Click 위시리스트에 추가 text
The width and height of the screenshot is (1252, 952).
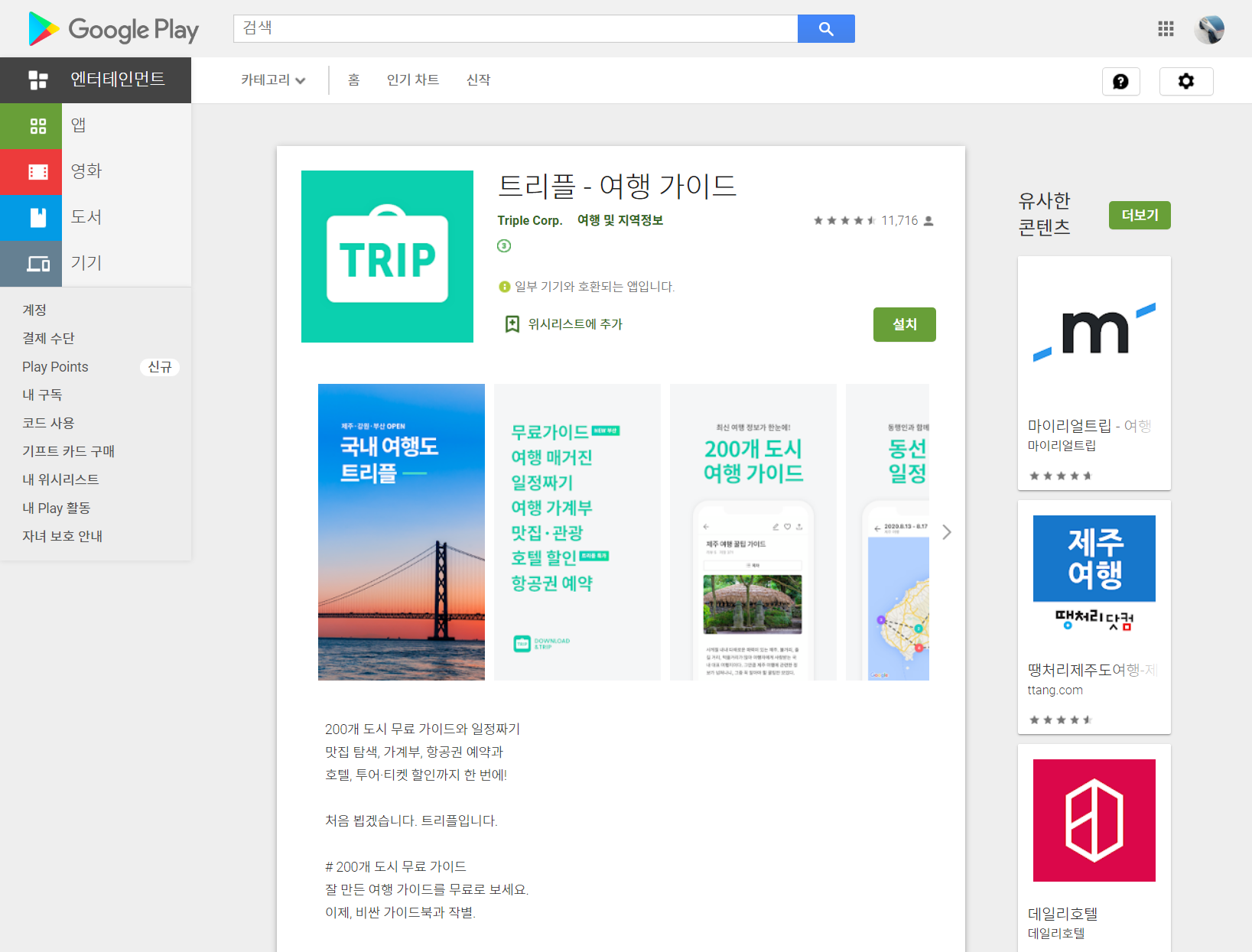(x=575, y=324)
